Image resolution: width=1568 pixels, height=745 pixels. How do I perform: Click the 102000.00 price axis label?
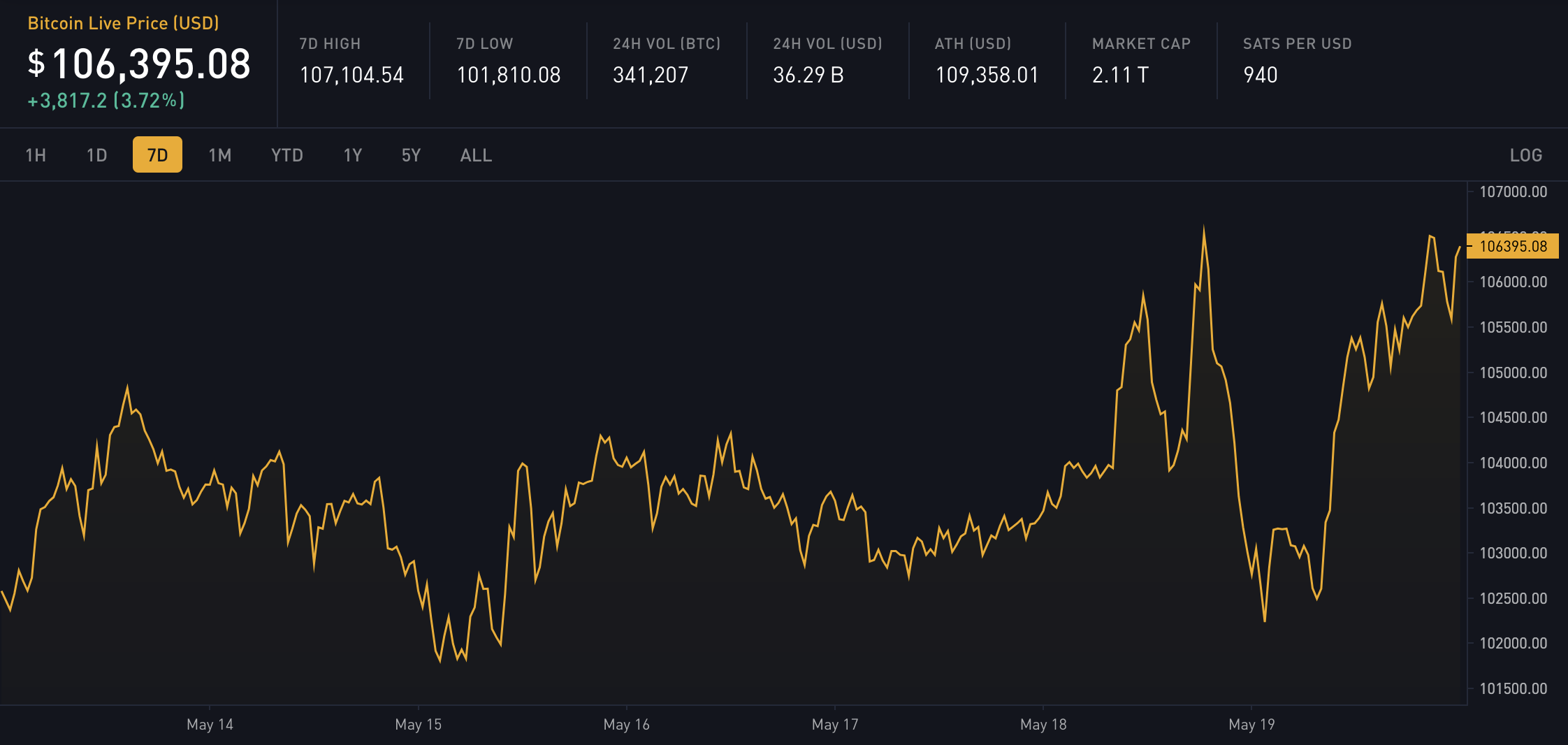coord(1513,643)
